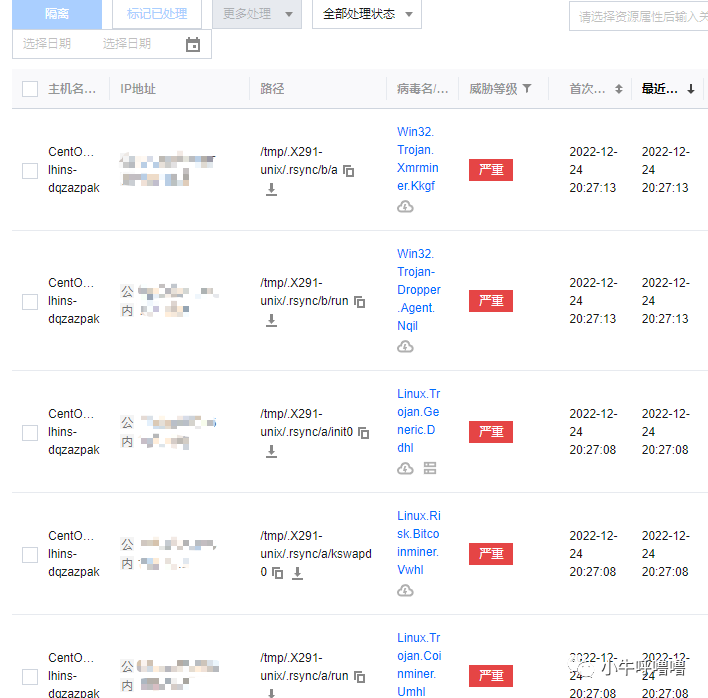Open cloud scan icon under Xmrminer.Kkgf

[405, 207]
